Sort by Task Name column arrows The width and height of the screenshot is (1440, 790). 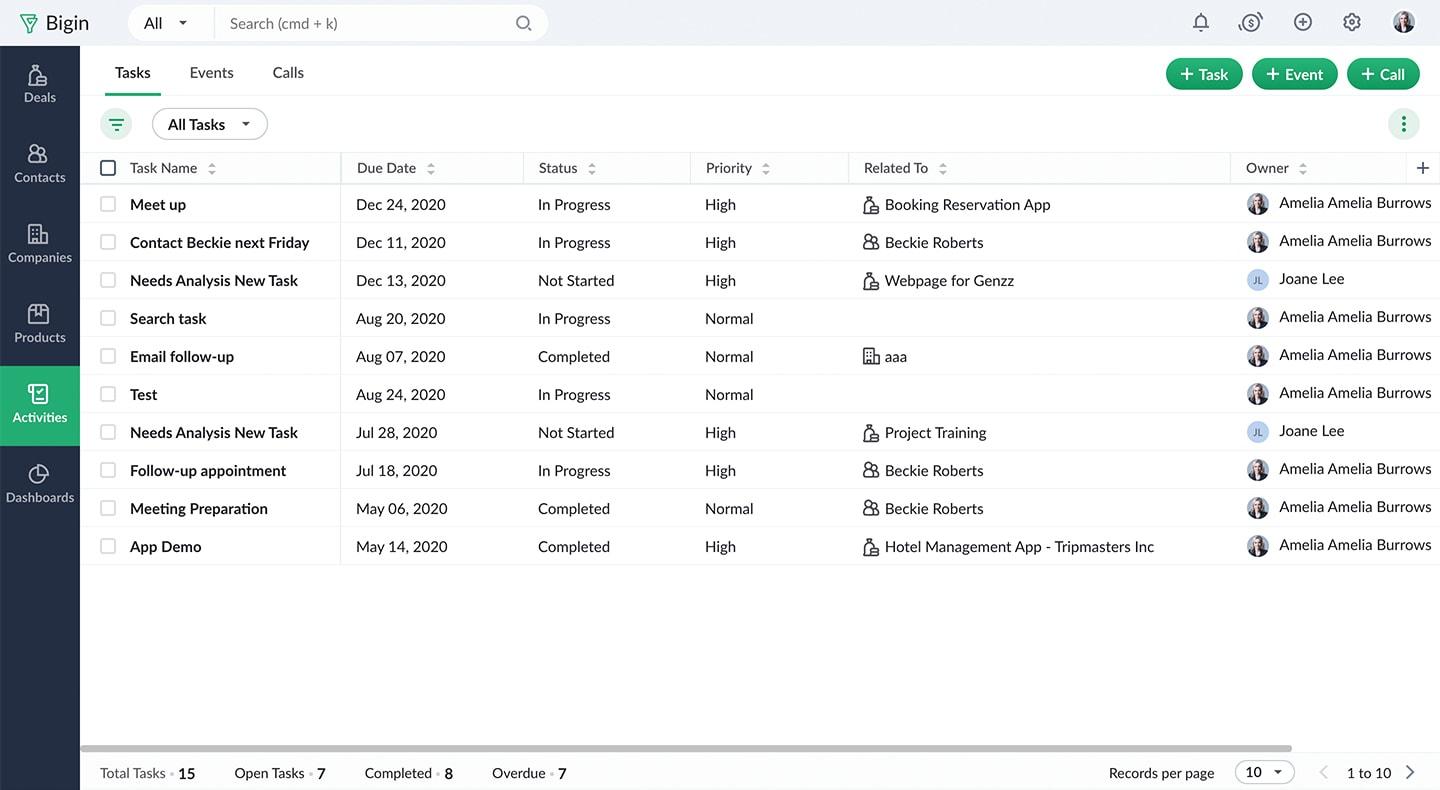(x=212, y=169)
